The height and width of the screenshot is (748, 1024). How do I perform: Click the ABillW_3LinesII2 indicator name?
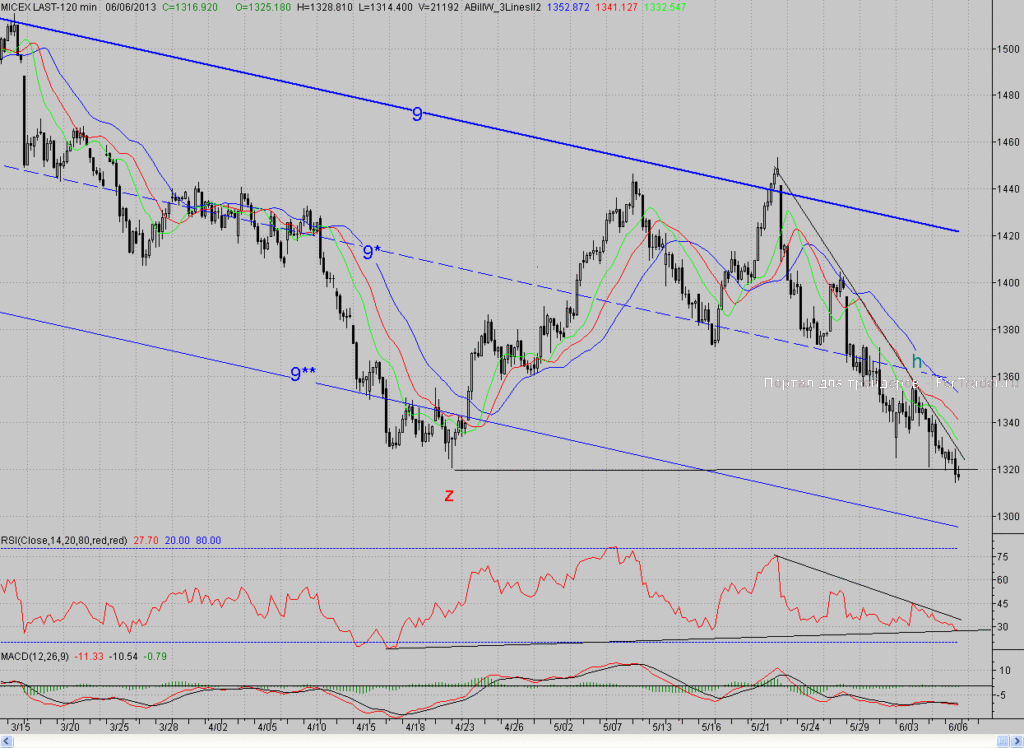point(503,7)
